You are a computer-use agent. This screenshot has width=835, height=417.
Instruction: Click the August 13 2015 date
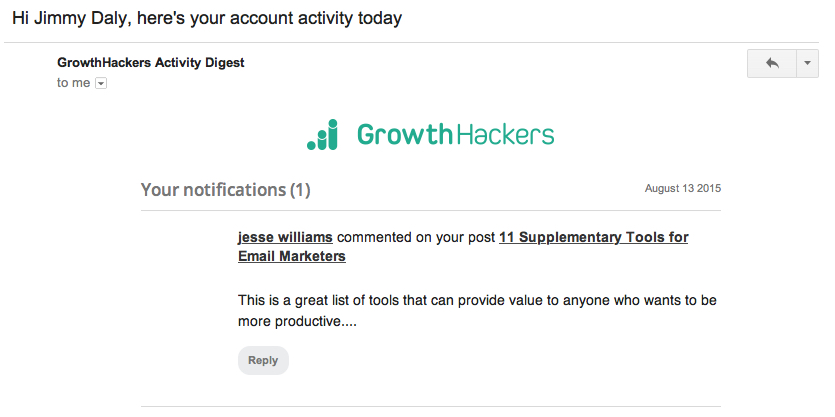tap(683, 188)
